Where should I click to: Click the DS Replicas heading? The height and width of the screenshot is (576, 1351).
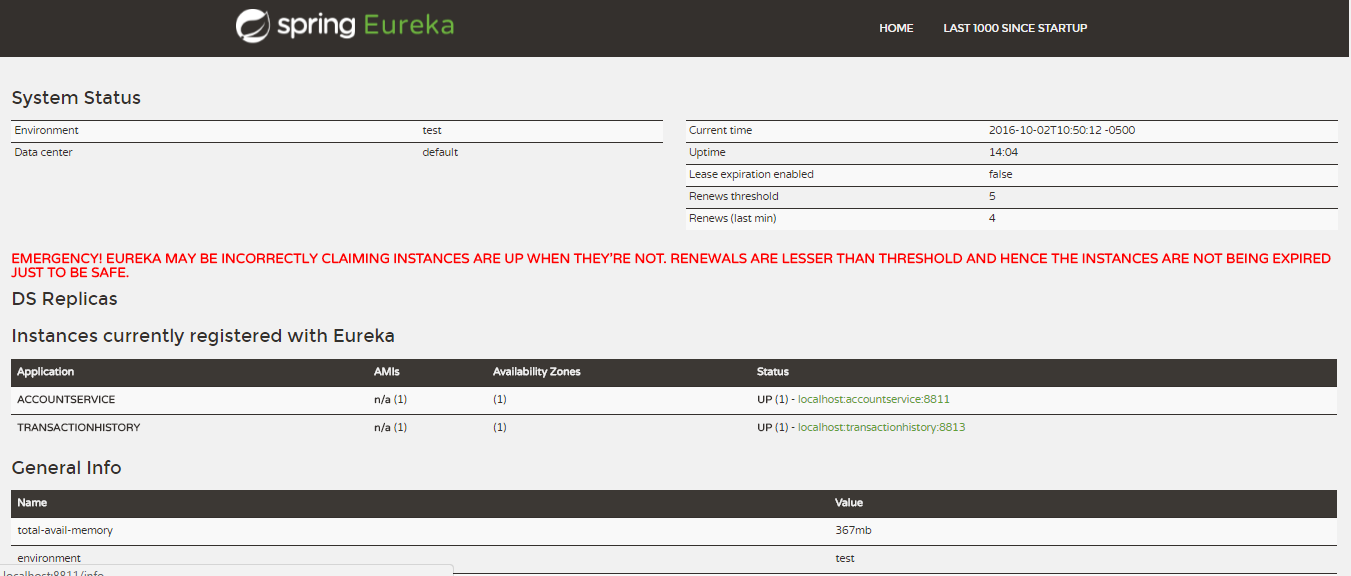tap(64, 299)
